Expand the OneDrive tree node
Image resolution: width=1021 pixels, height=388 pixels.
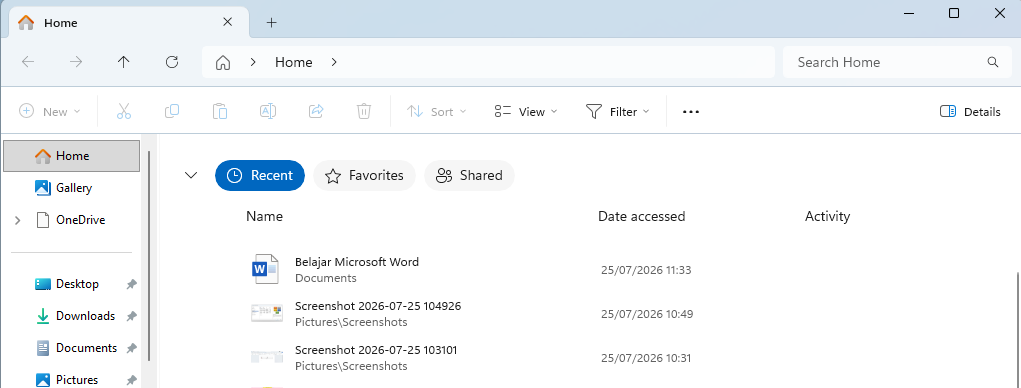18,221
